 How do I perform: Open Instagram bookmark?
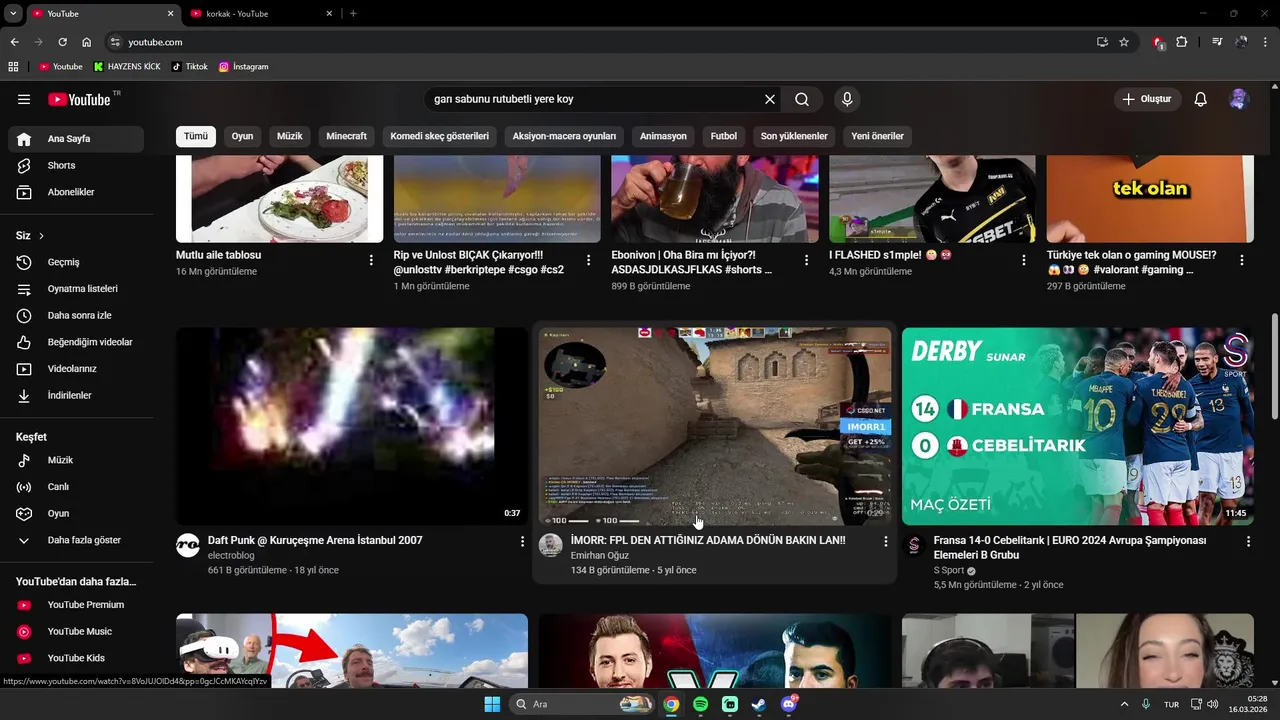tap(244, 66)
